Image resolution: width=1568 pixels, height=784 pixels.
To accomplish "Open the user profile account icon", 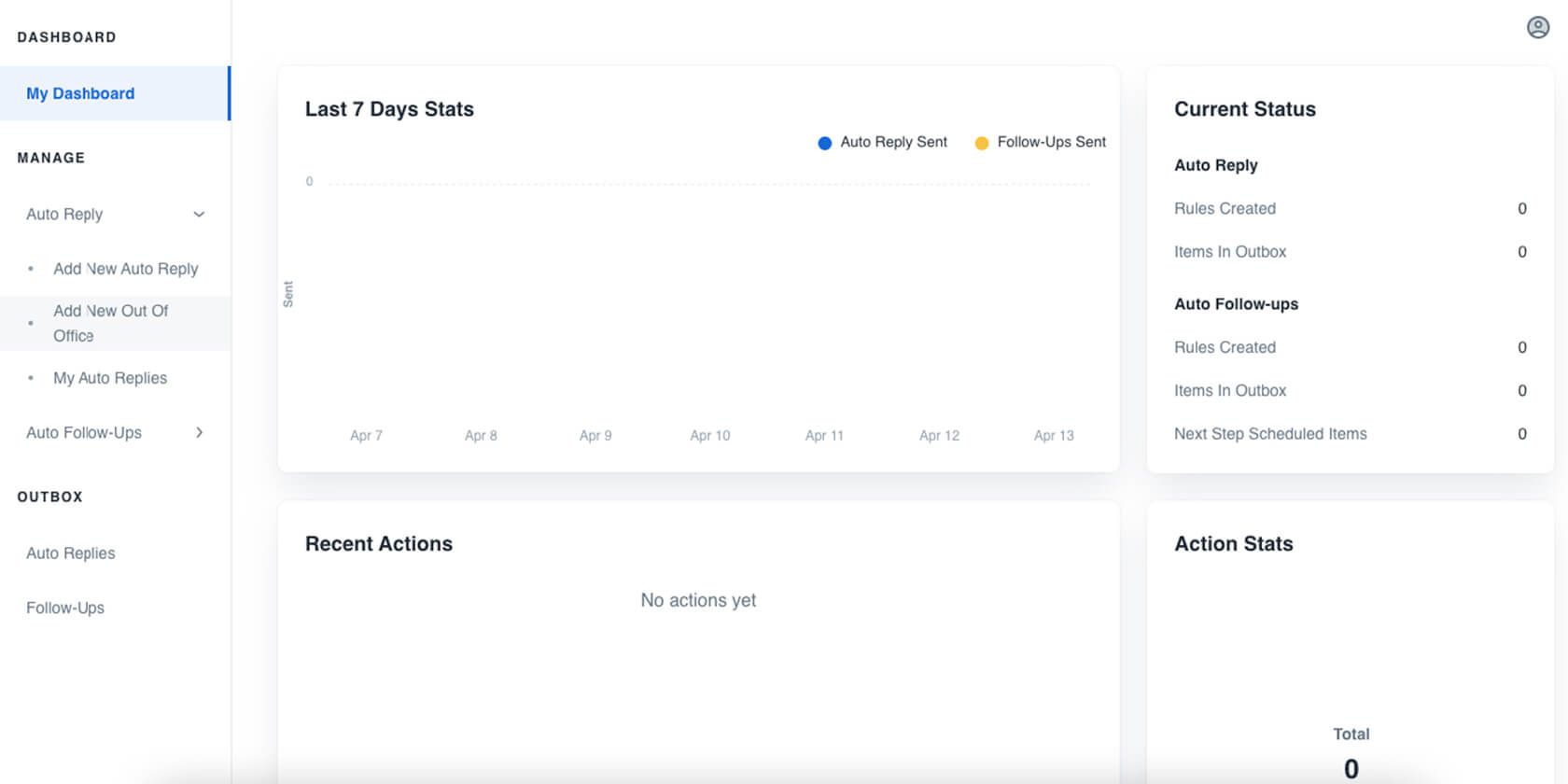I will pyautogui.click(x=1537, y=28).
